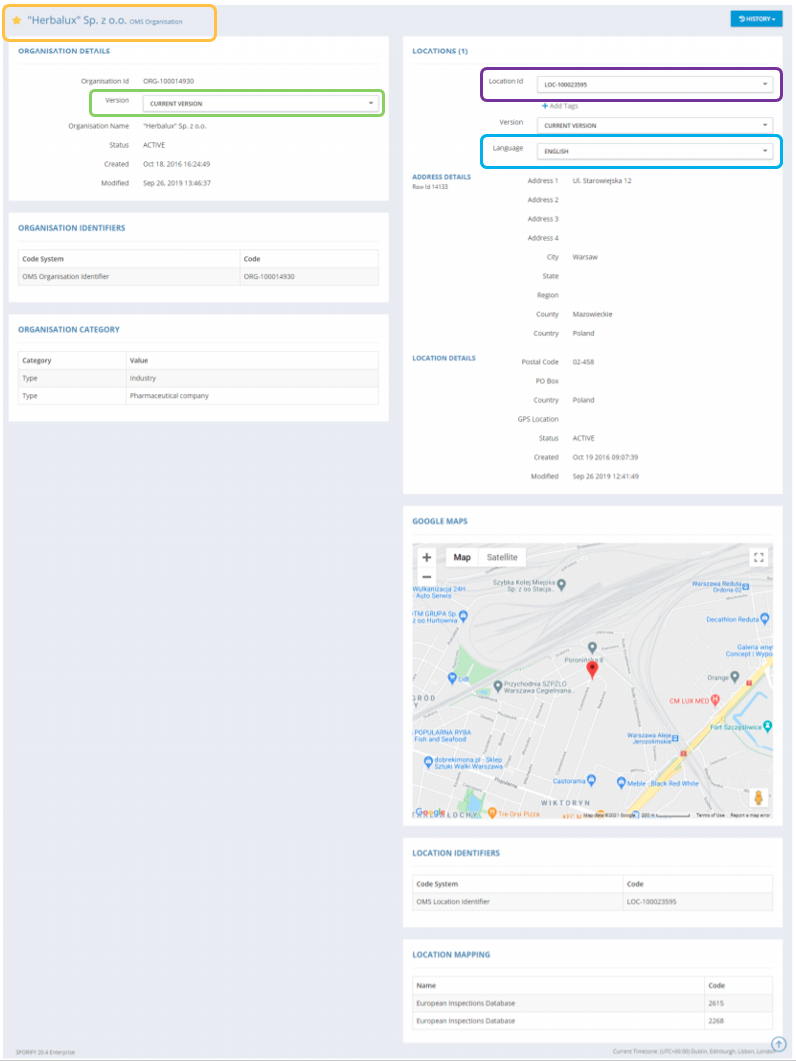
Task: Open the organisation Version dropdown
Action: [262, 103]
